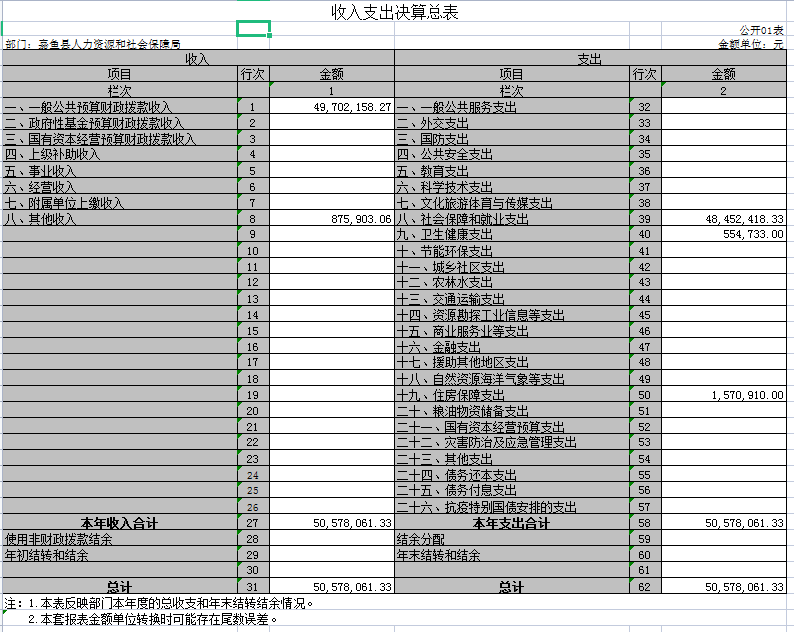Select the 使用非财政拨款结余 cell
This screenshot has width=794, height=632.
120,539
